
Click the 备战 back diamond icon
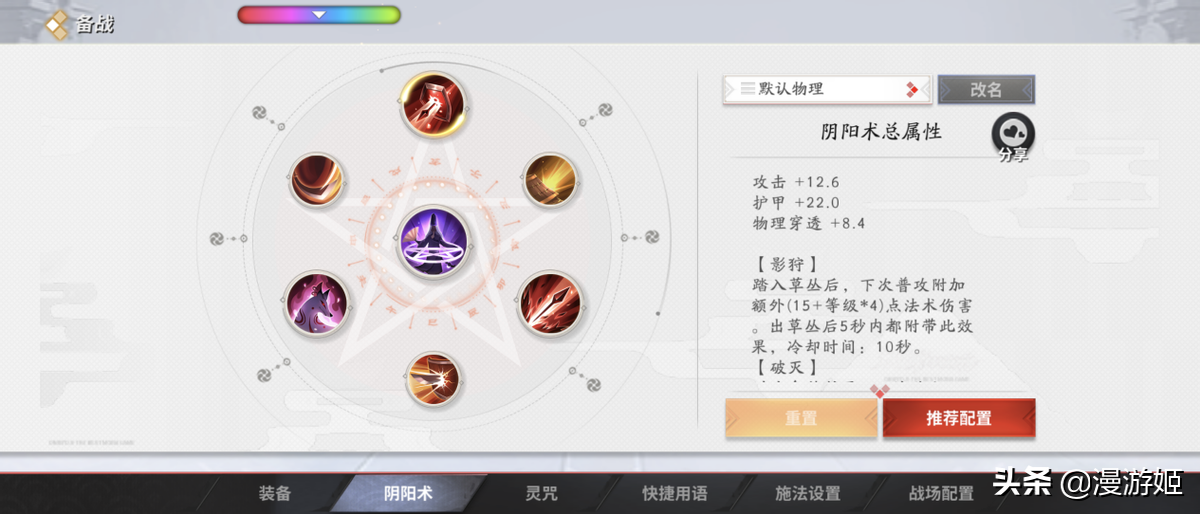58,24
